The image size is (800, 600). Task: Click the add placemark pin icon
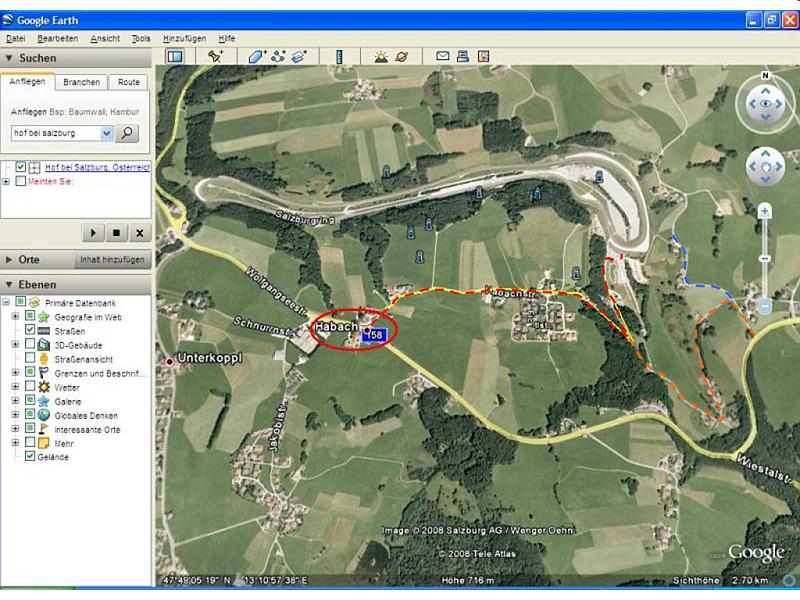click(x=215, y=57)
